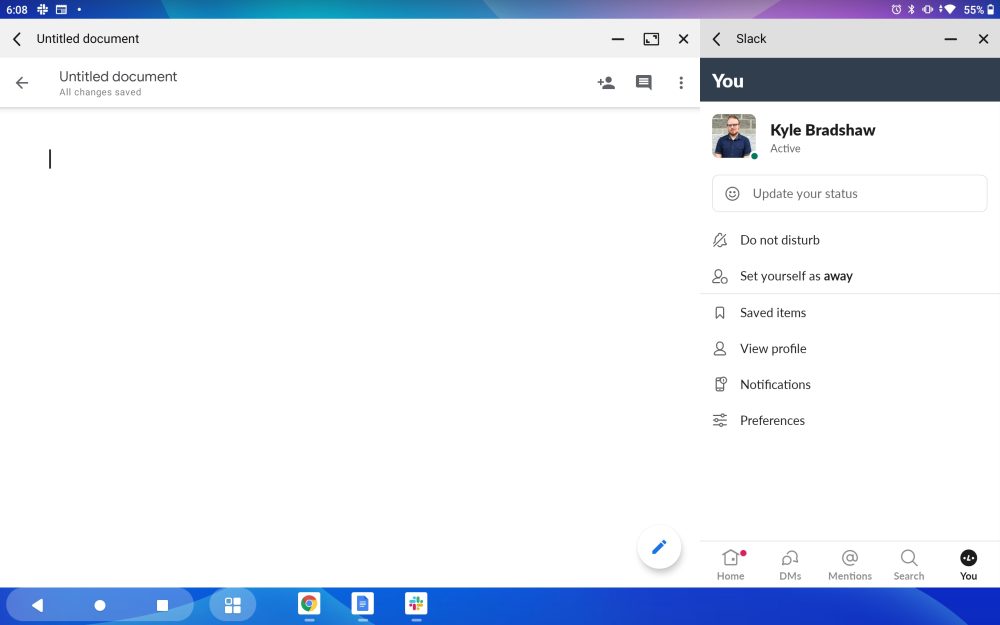This screenshot has width=1000, height=625.
Task: Open Slack from the taskbar
Action: coord(416,604)
